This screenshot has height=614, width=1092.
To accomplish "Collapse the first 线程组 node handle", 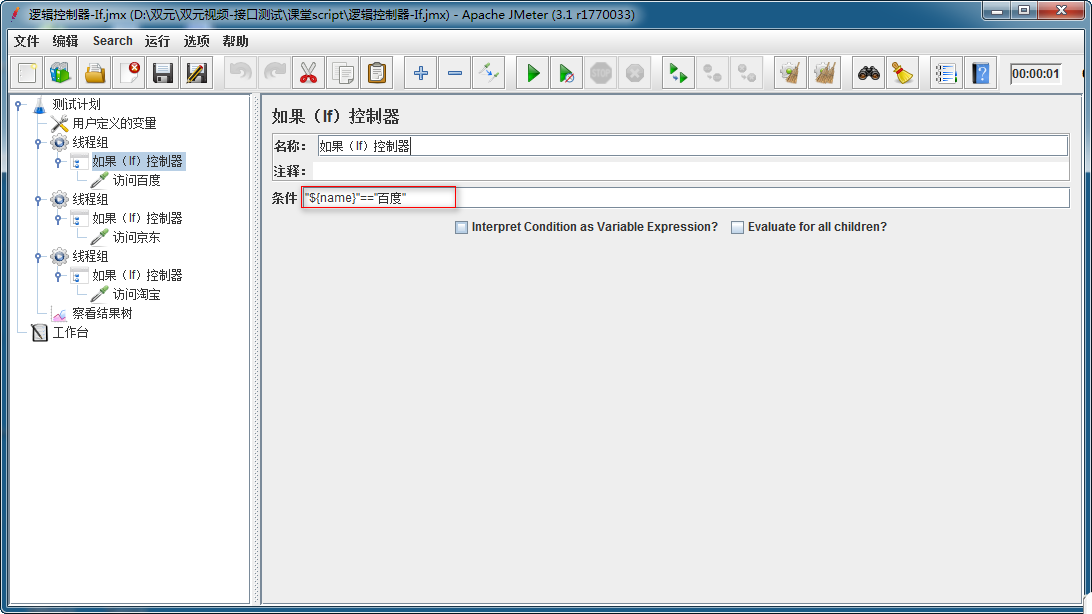I will (x=39, y=143).
